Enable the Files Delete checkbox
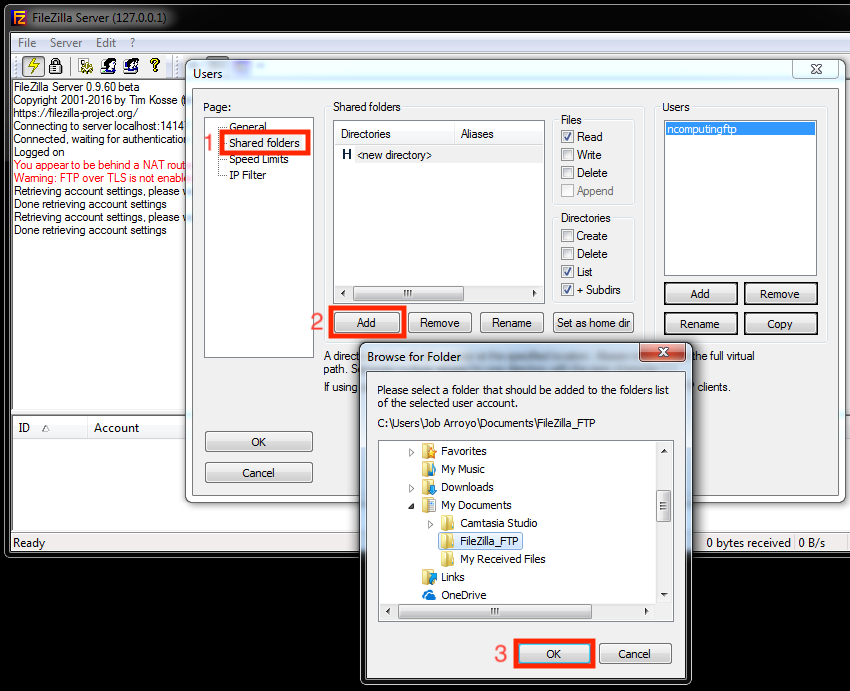Image resolution: width=850 pixels, height=691 pixels. (568, 173)
